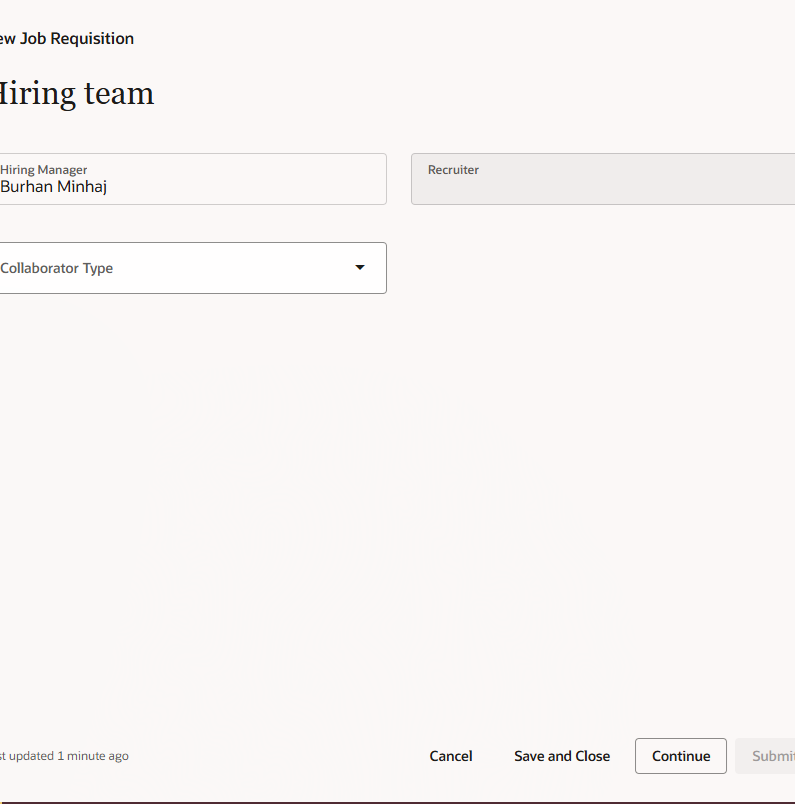Click the Hiring Manager label
This screenshot has width=795, height=805.
point(43,169)
